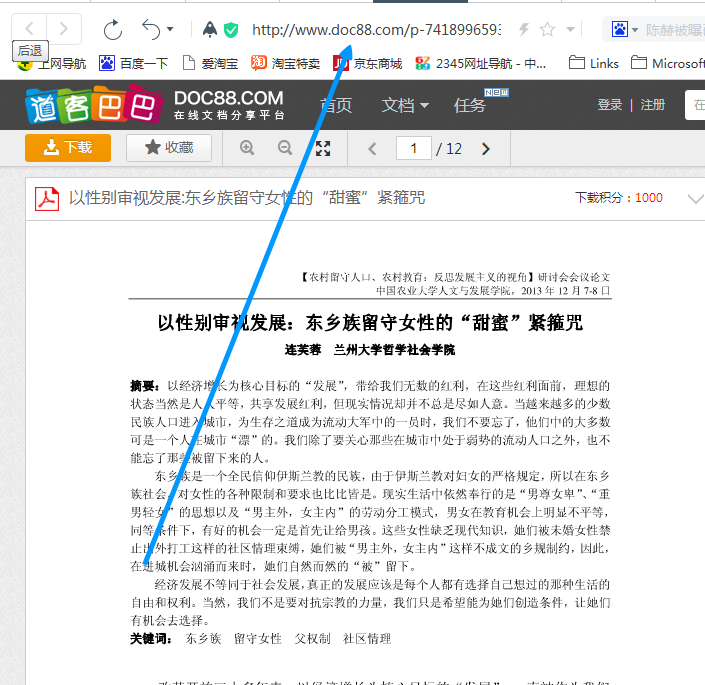Toggle fullscreen view icon
This screenshot has width=705, height=685.
(323, 148)
